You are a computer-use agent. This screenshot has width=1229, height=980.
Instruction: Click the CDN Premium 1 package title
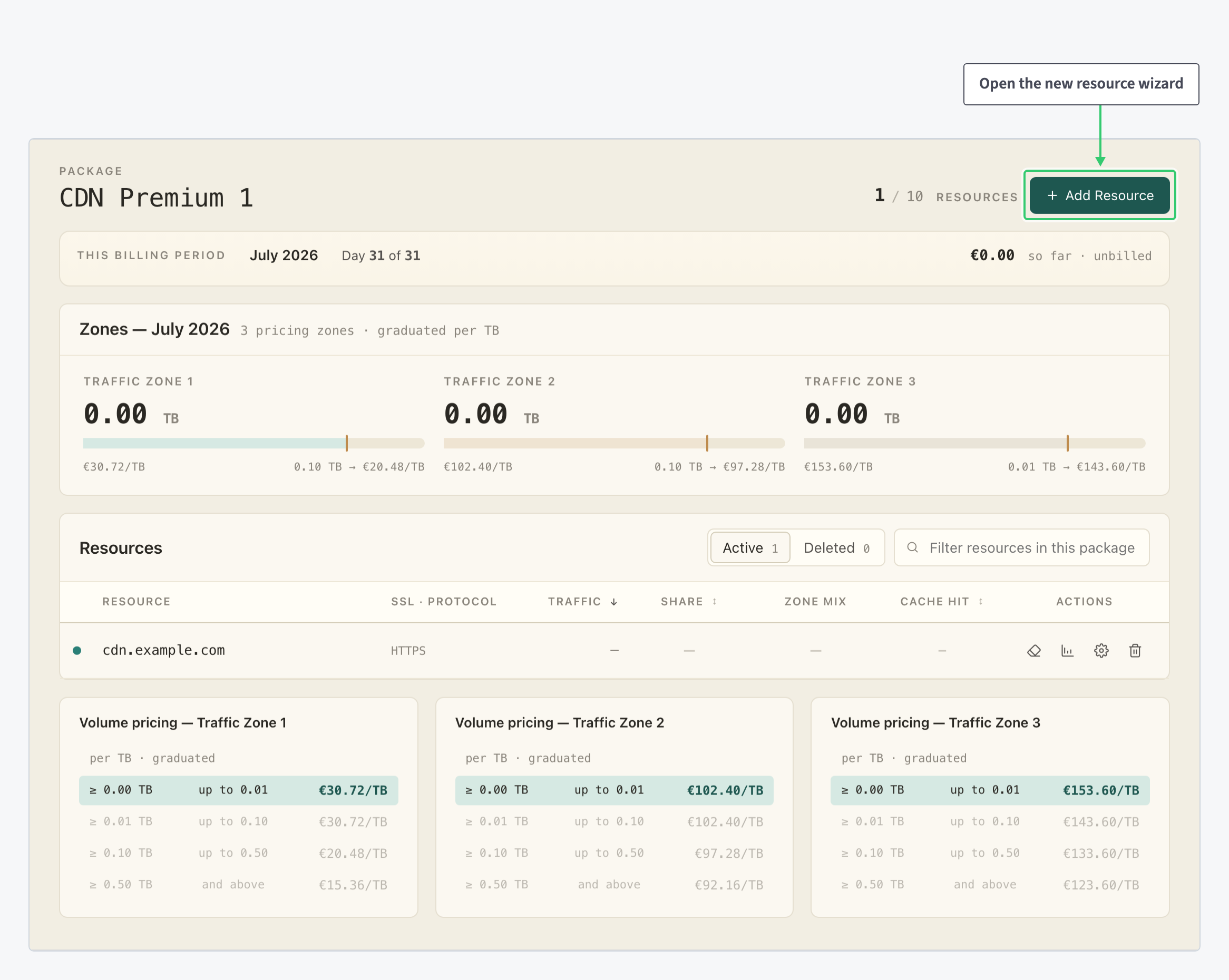point(156,198)
